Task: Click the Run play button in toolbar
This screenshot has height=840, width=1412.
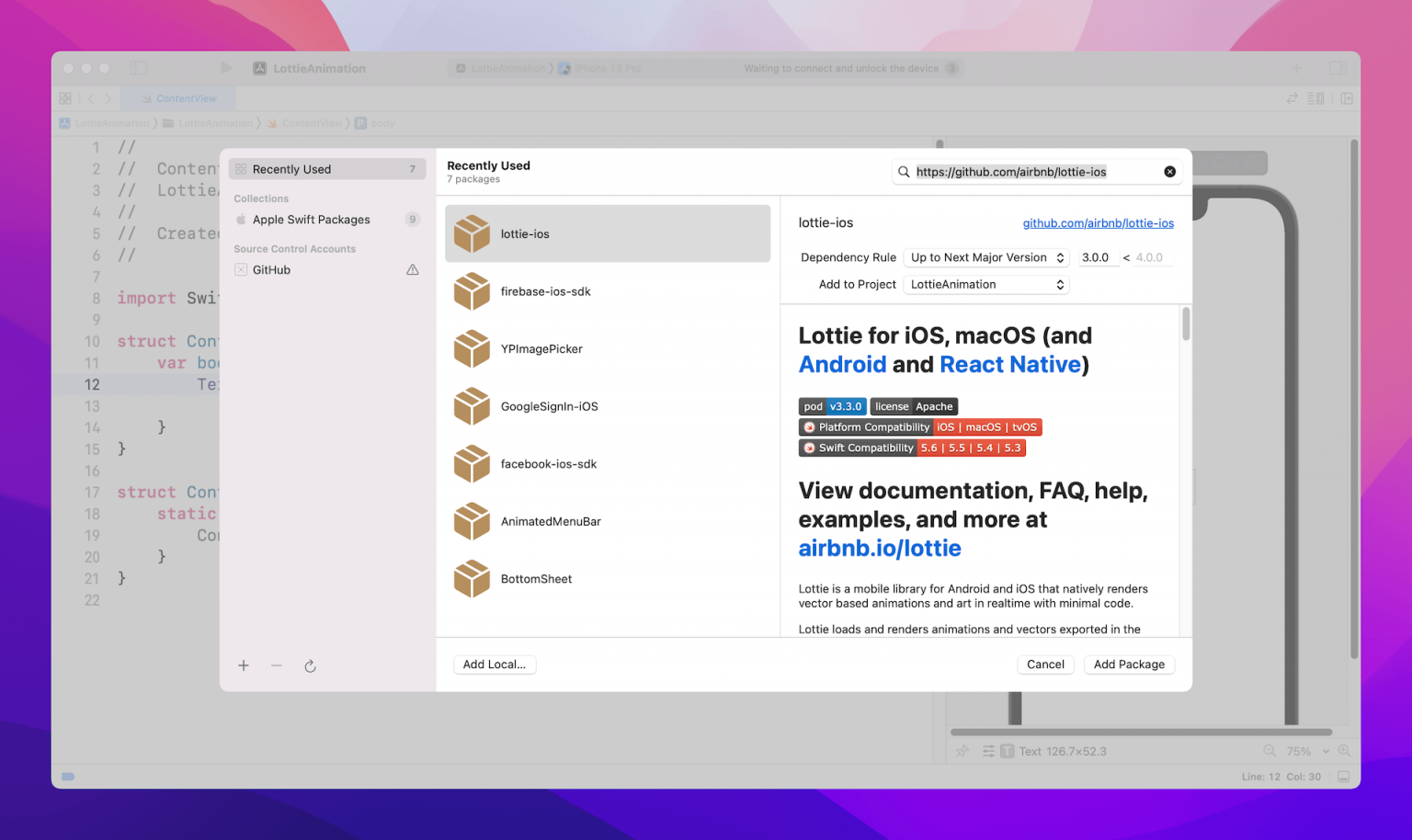Action: pyautogui.click(x=227, y=68)
